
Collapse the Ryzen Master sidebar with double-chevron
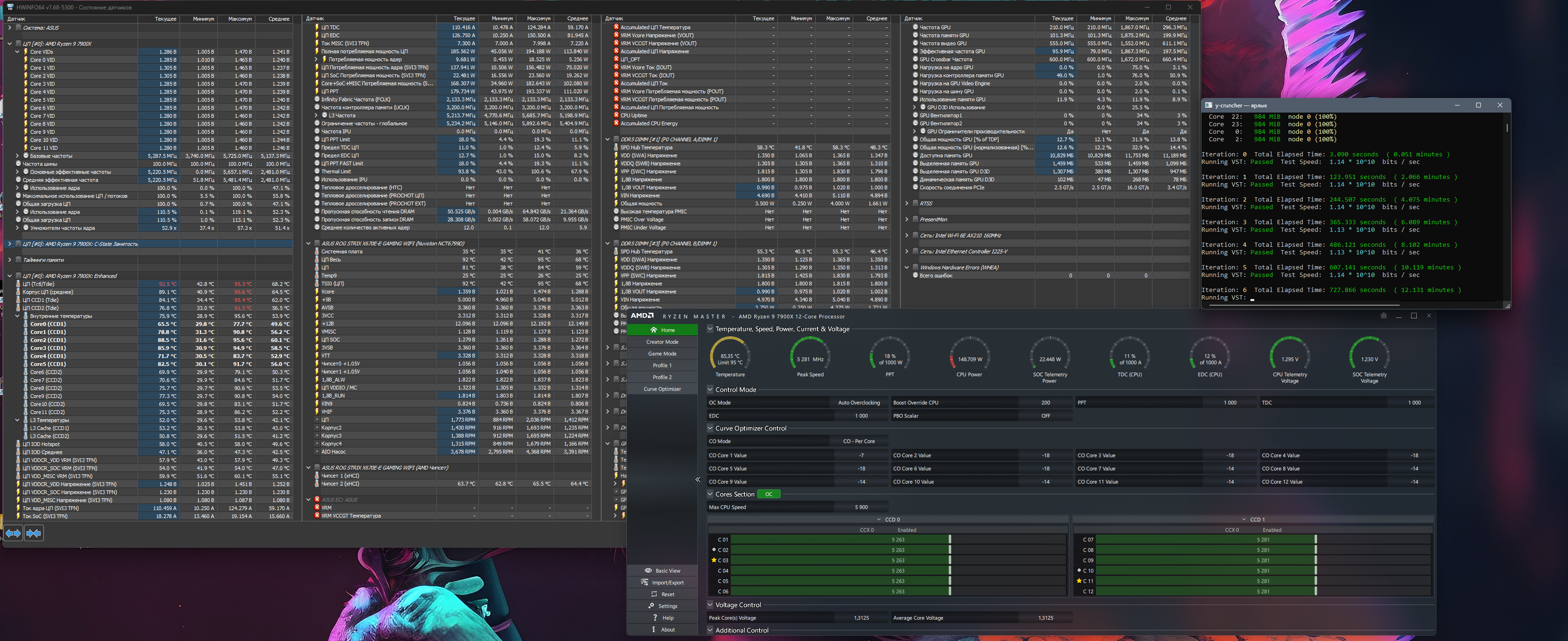coord(698,479)
